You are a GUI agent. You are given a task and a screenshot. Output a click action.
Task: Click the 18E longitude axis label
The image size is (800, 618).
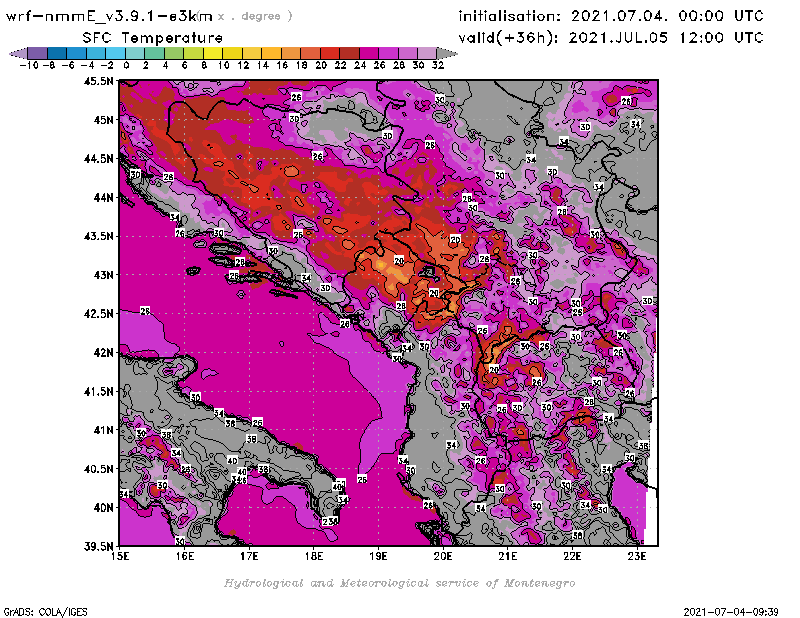[x=314, y=556]
